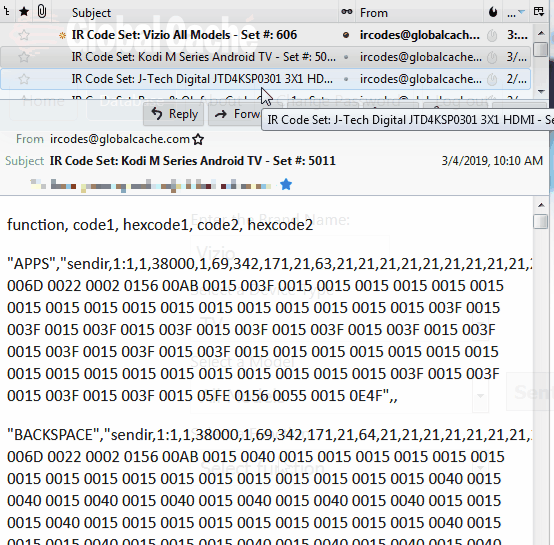Click the function, code1, hexcode1 header line
554x545 pixels.
tap(160, 225)
